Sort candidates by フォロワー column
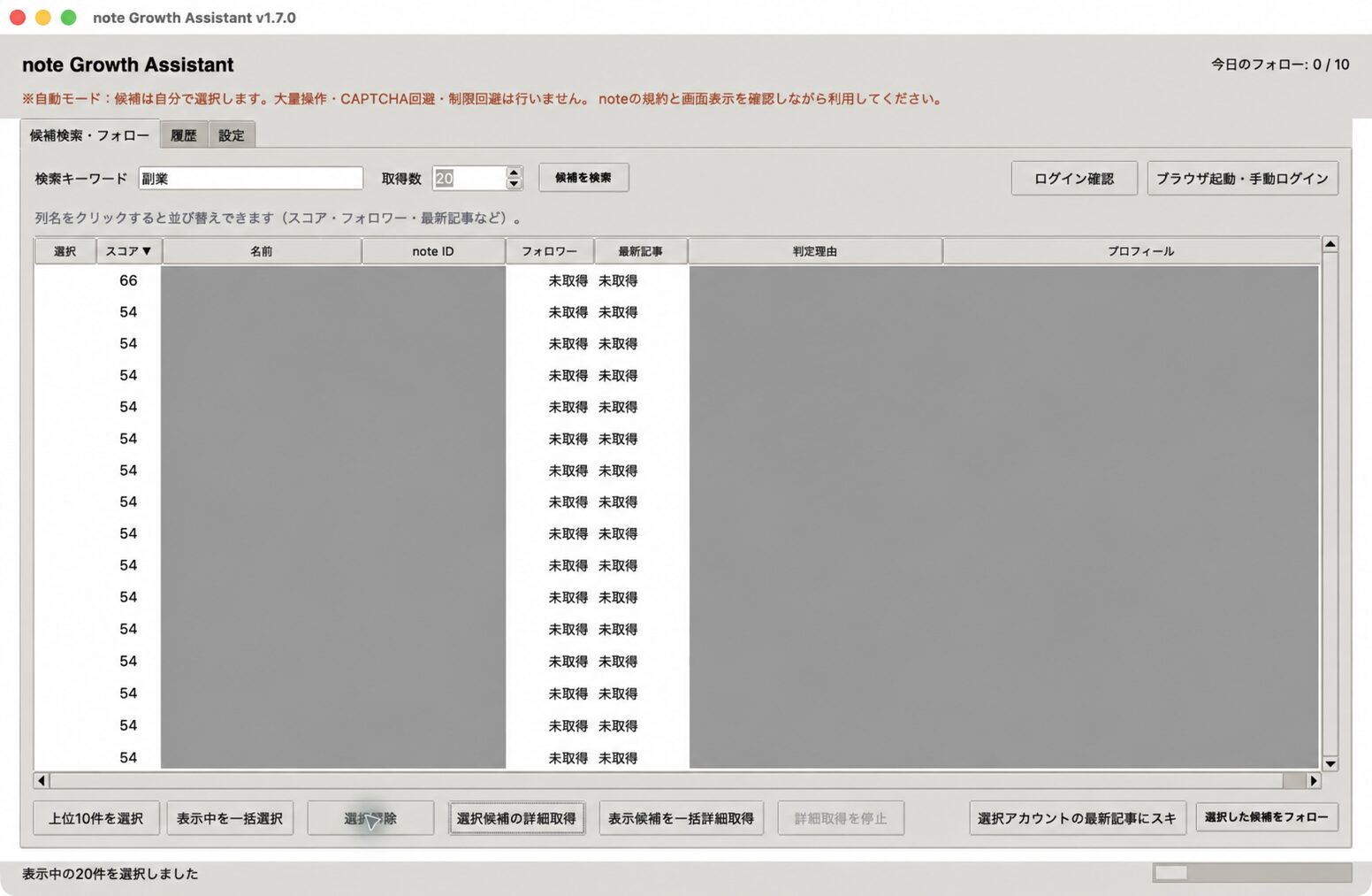The image size is (1372, 896). [x=550, y=251]
